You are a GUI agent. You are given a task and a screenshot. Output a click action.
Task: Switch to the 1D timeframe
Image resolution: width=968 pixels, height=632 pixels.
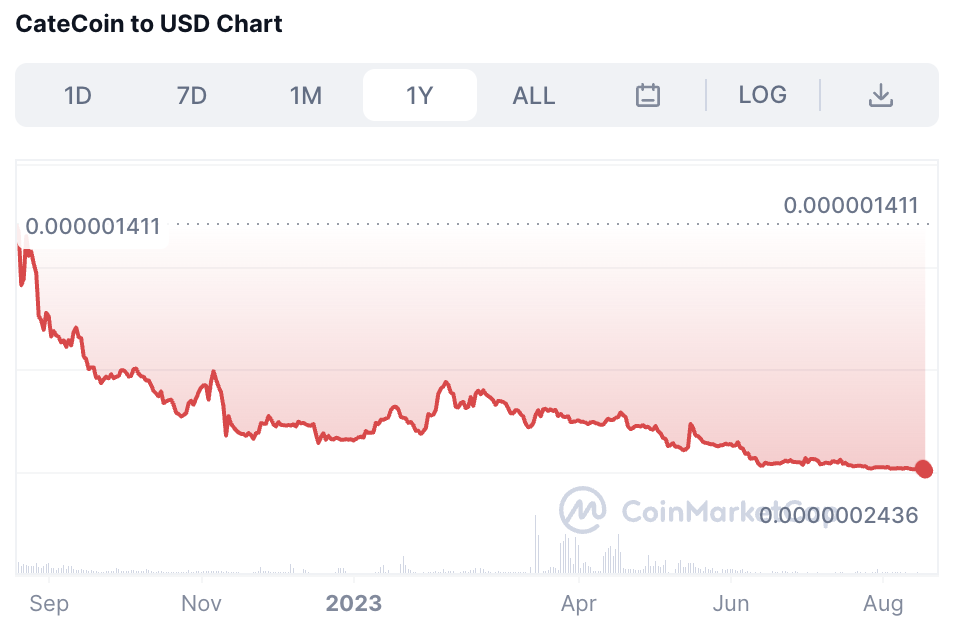pyautogui.click(x=78, y=95)
